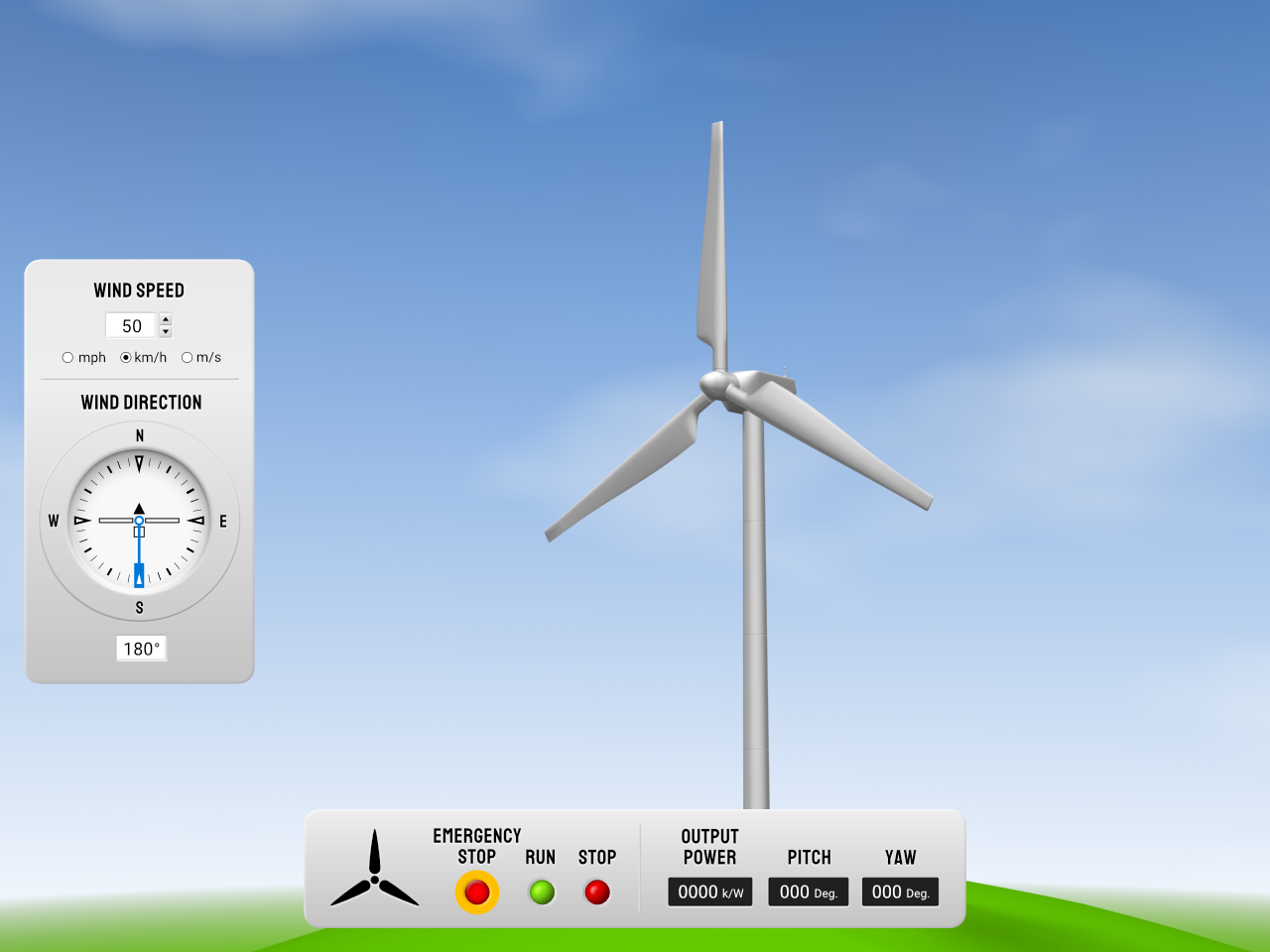Click the blue compass needle tip

pos(139,576)
